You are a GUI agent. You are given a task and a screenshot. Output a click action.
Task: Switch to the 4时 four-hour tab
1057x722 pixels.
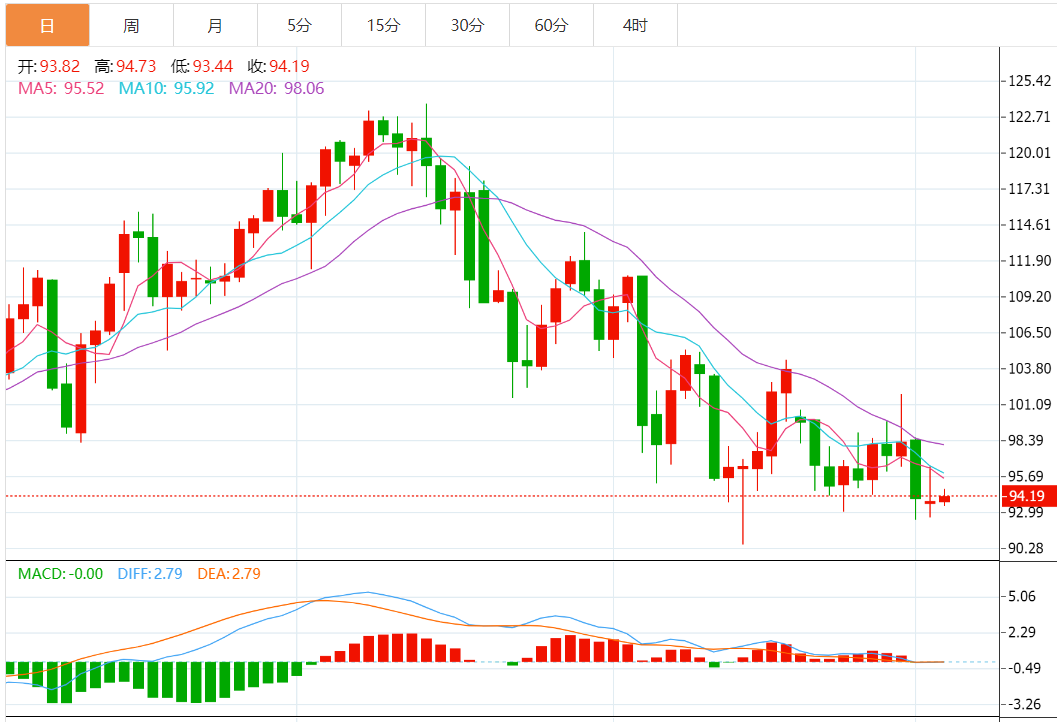(635, 26)
